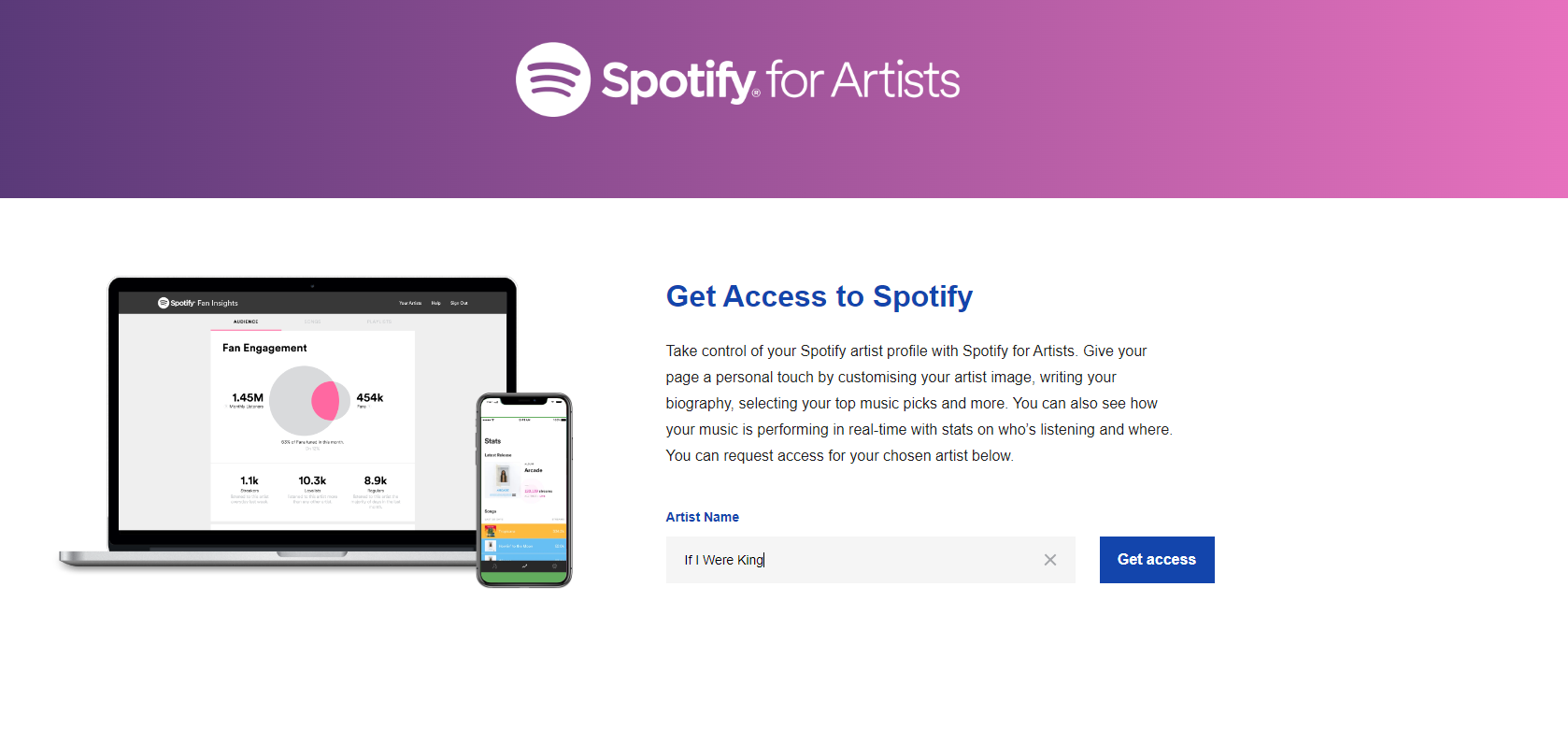Click the Stats heading on the phone screen
1568x730 pixels.
[x=493, y=440]
